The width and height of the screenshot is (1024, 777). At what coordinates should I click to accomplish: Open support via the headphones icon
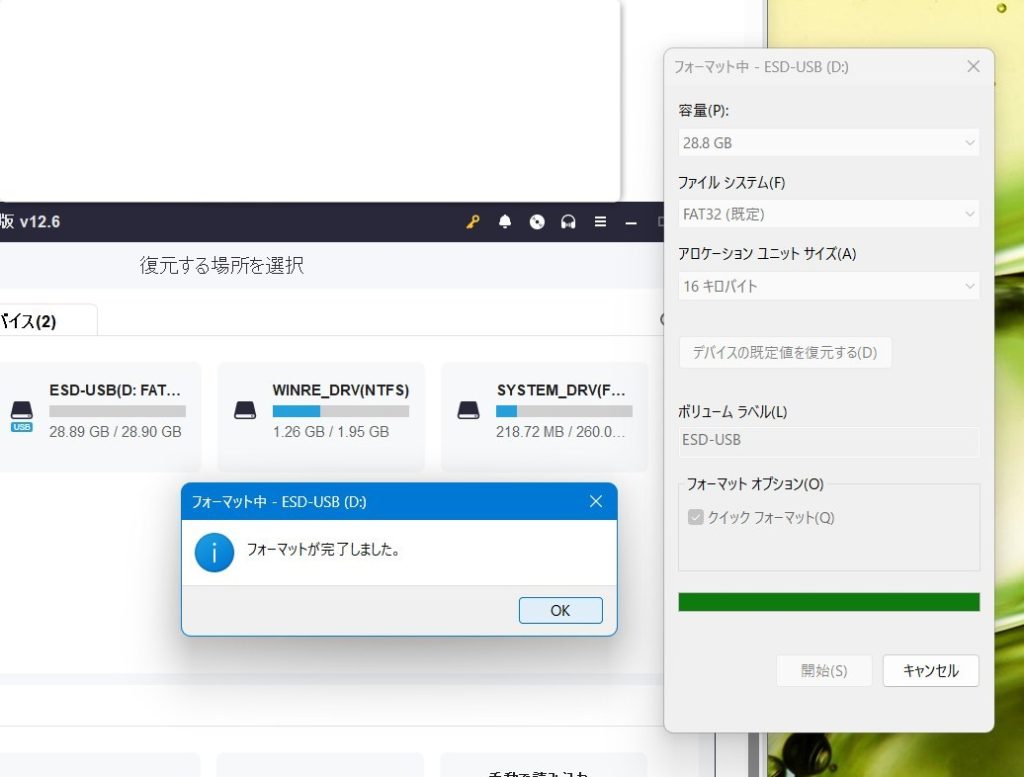(x=569, y=222)
